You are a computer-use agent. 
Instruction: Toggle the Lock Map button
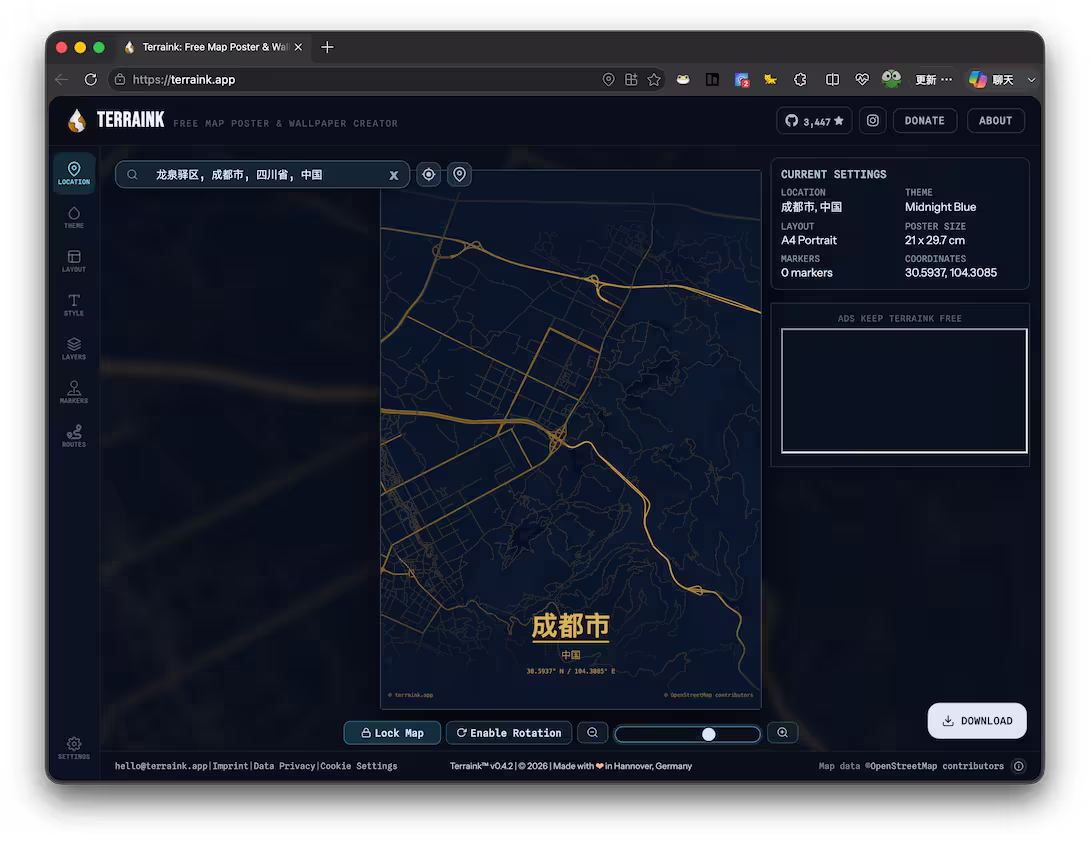tap(392, 733)
